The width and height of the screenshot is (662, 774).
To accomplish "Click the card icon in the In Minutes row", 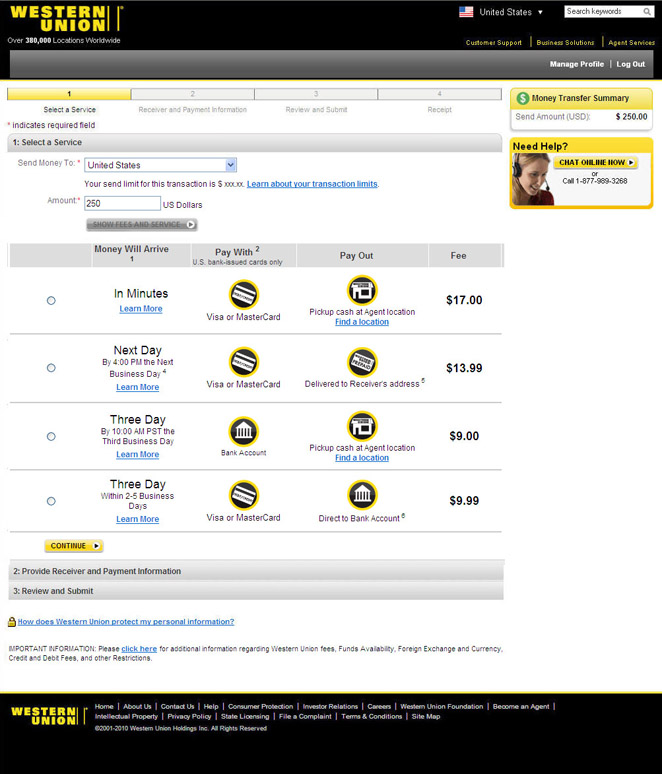I will coord(243,294).
